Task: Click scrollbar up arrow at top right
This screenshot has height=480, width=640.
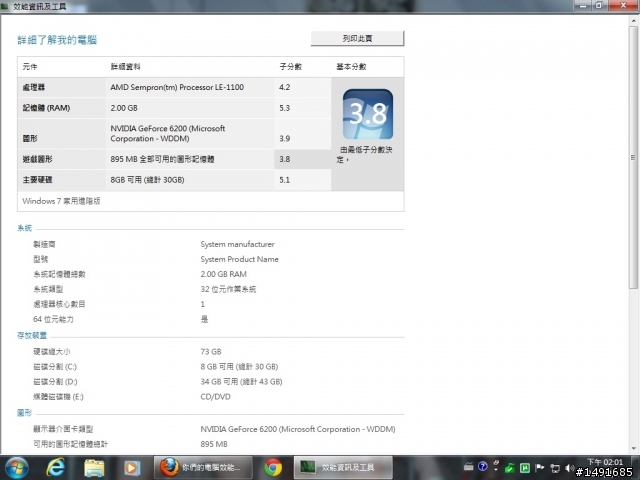Action: (633, 20)
